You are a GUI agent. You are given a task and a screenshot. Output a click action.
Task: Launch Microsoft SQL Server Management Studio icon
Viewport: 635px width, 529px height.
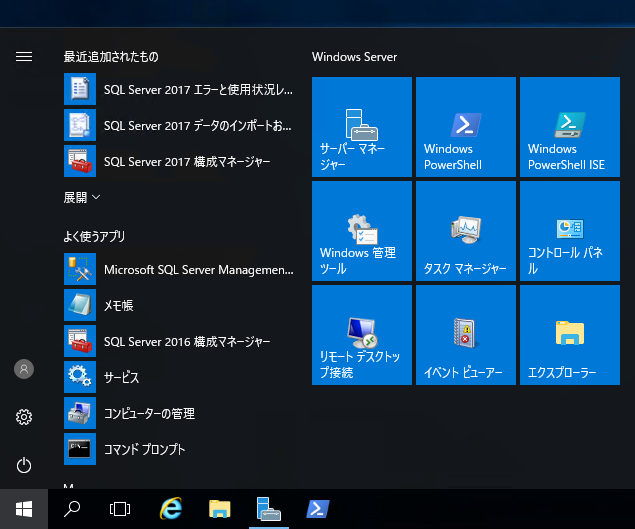click(80, 269)
